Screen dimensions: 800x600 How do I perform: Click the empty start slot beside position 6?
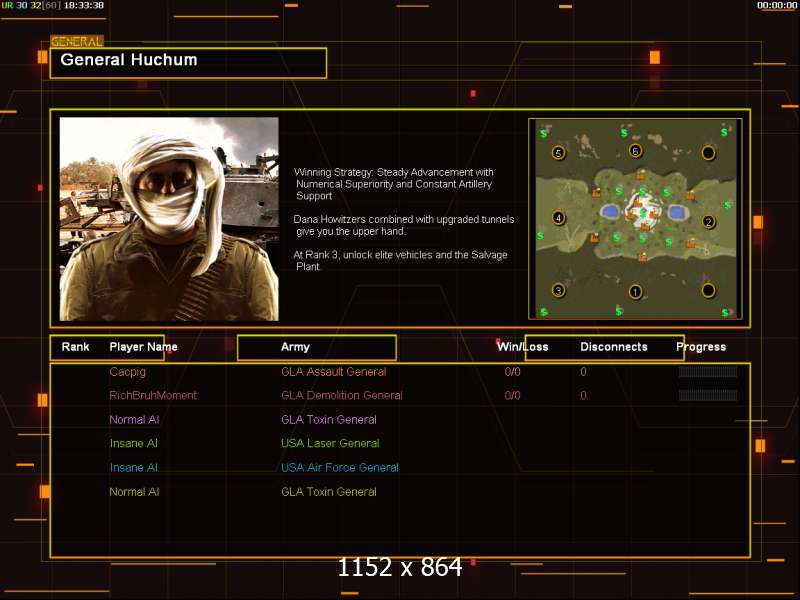708,153
